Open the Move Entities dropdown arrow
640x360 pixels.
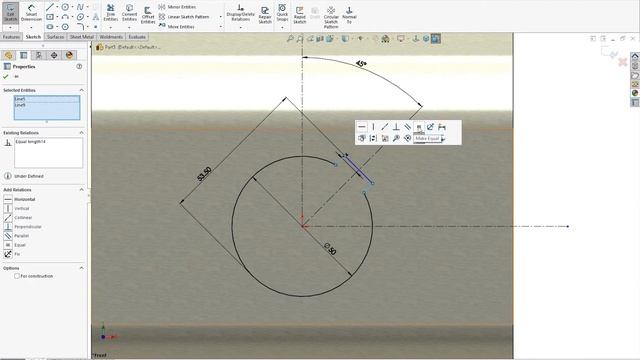pyautogui.click(x=221, y=27)
